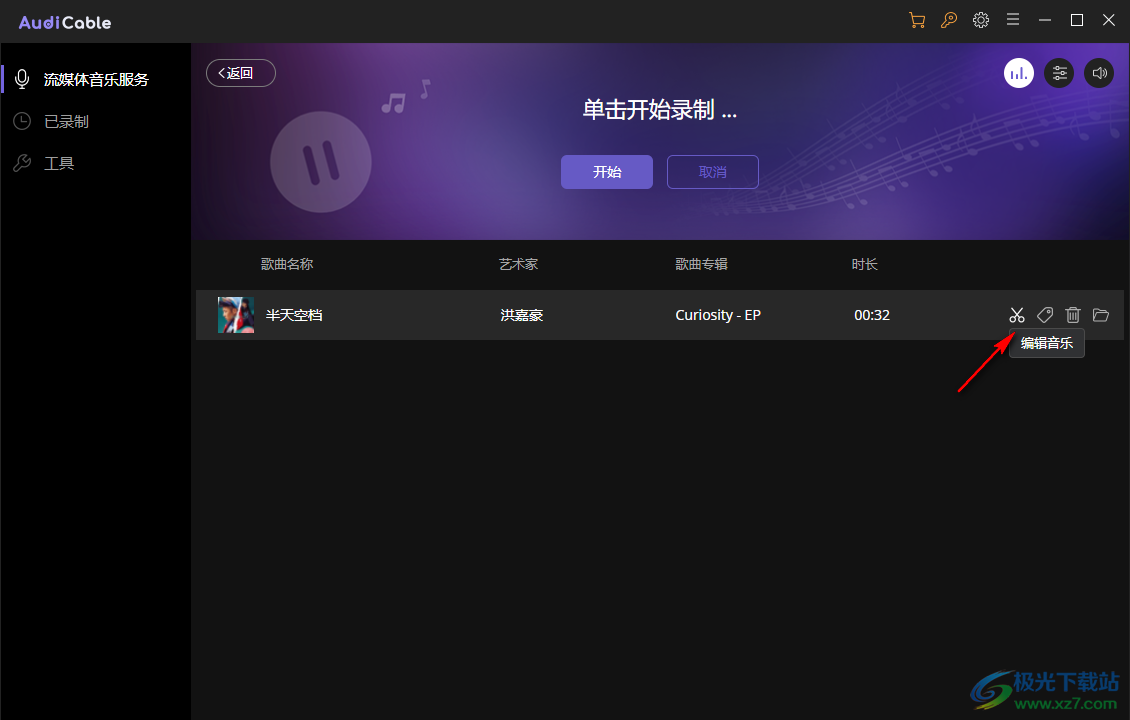Click the 取消 cancel button
Viewport: 1130px width, 720px height.
coord(712,171)
